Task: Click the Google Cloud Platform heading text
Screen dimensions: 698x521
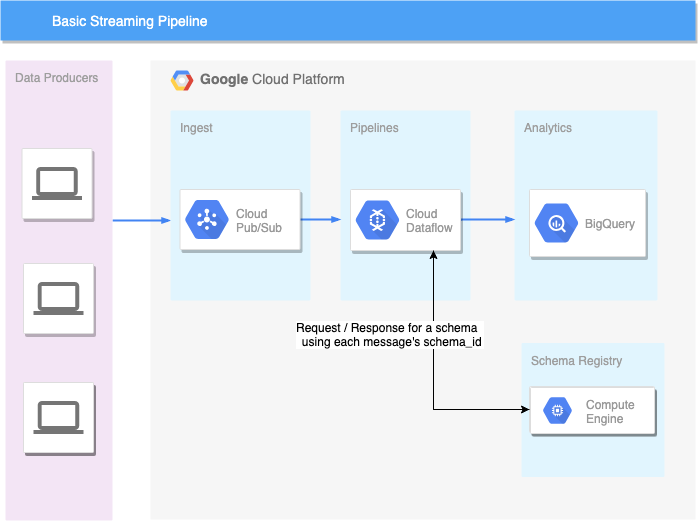Action: coord(272,79)
